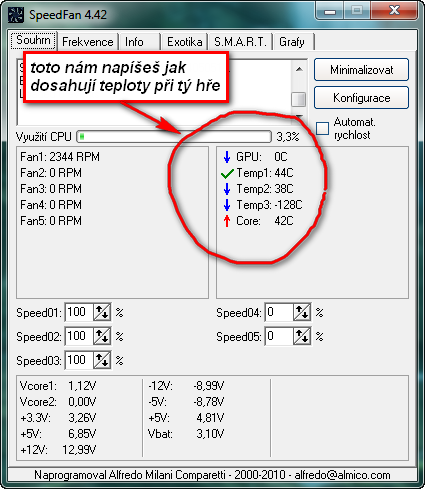Viewport: 425px width, 489px height.
Task: Switch to the S.M.A.R.T. tab
Action: [240, 42]
